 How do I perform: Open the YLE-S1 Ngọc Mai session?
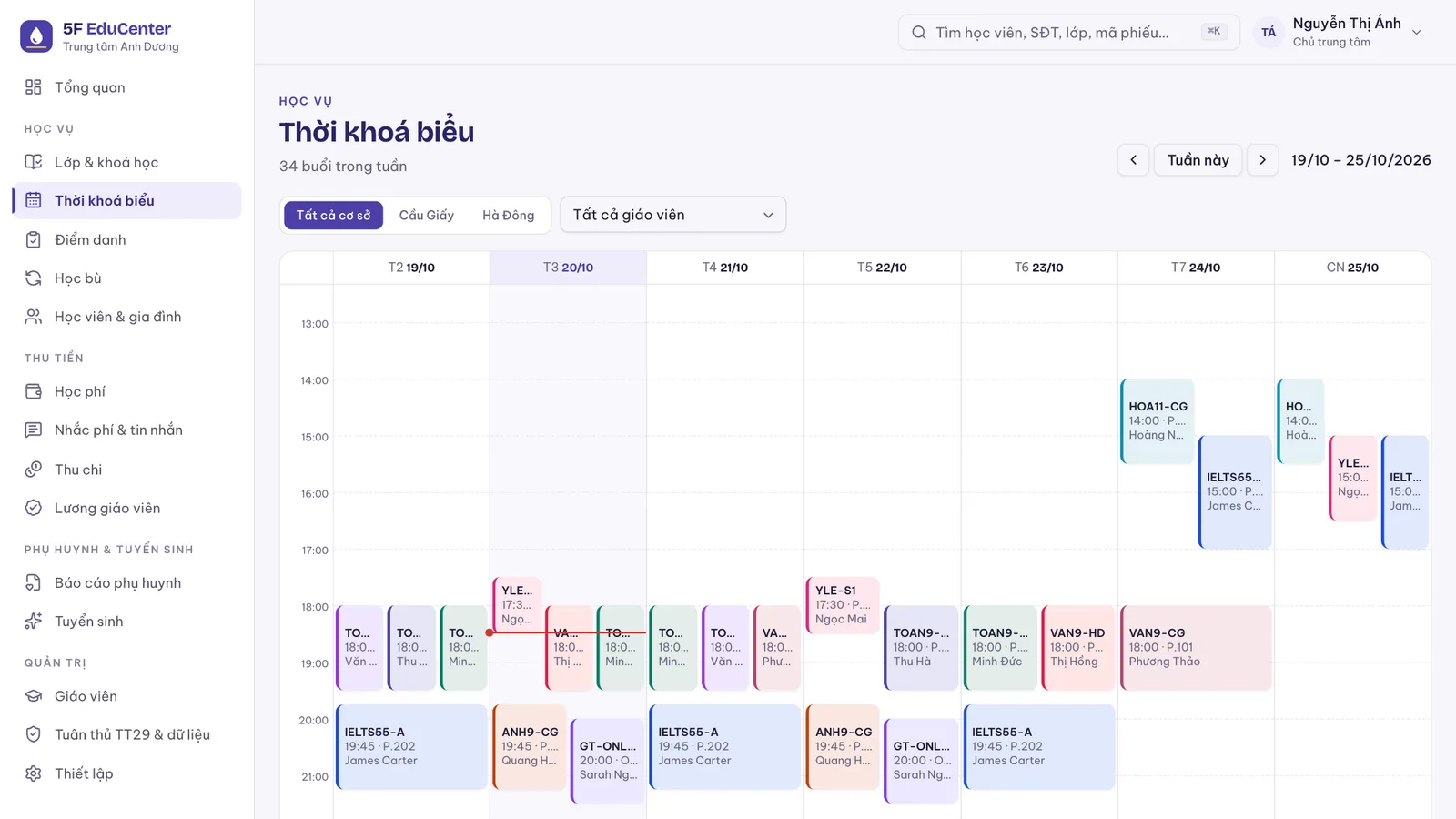pyautogui.click(x=843, y=605)
